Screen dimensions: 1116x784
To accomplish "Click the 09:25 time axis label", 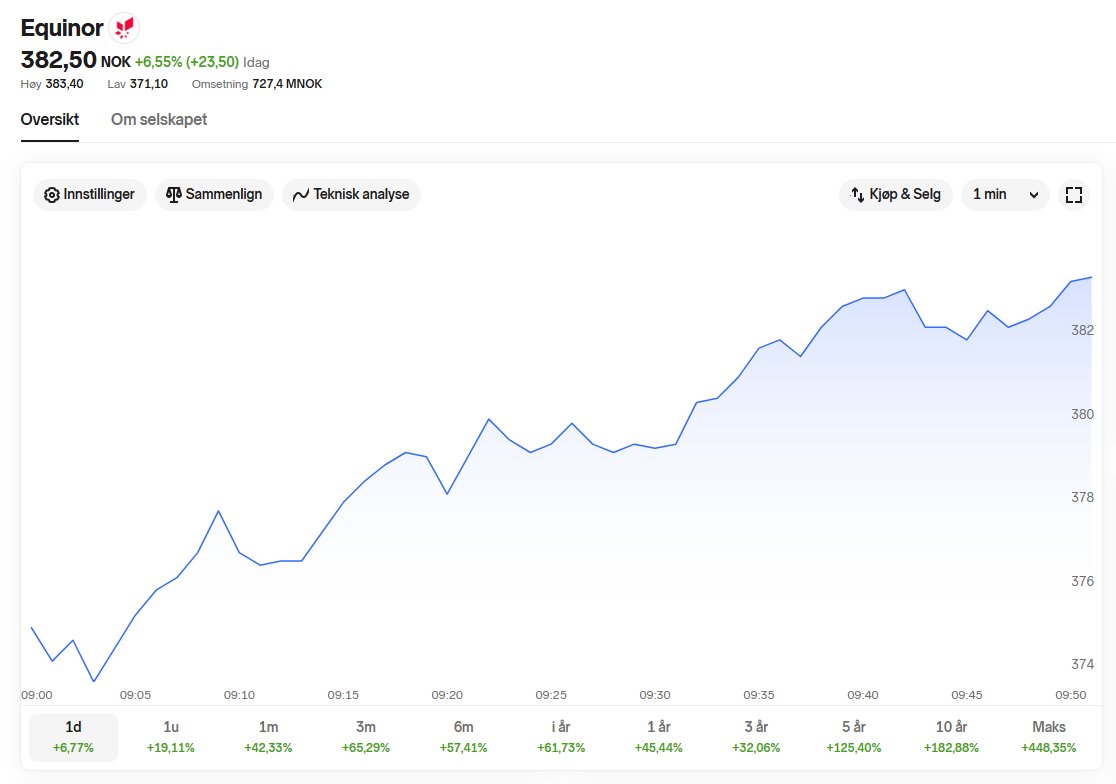I will [551, 695].
